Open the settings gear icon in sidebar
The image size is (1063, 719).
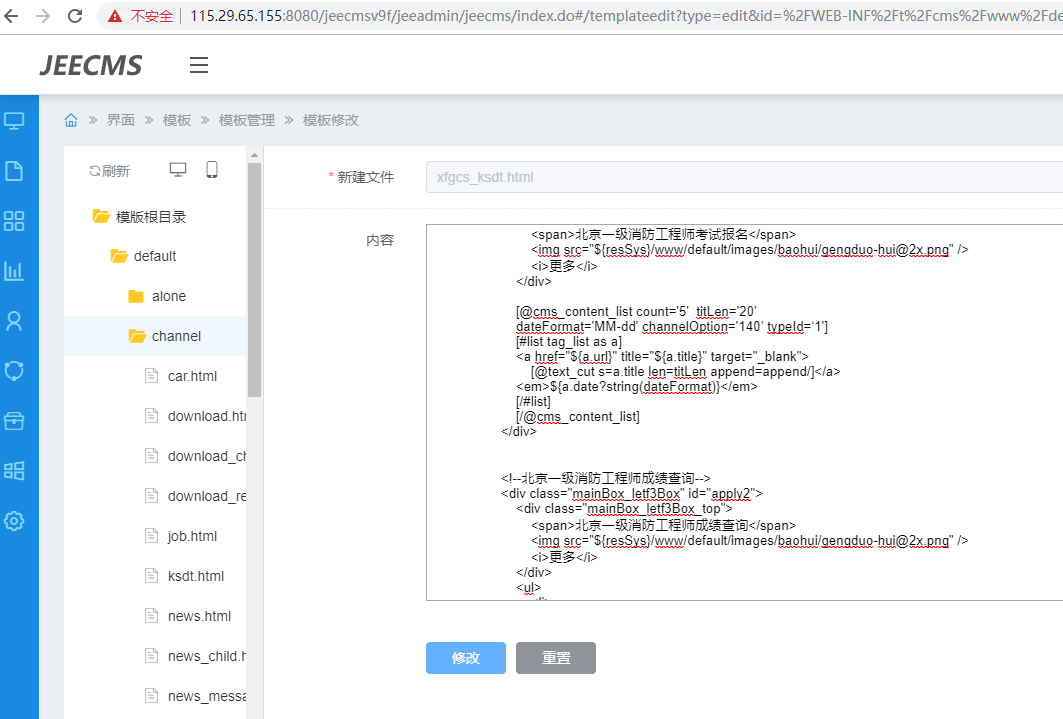point(14,521)
